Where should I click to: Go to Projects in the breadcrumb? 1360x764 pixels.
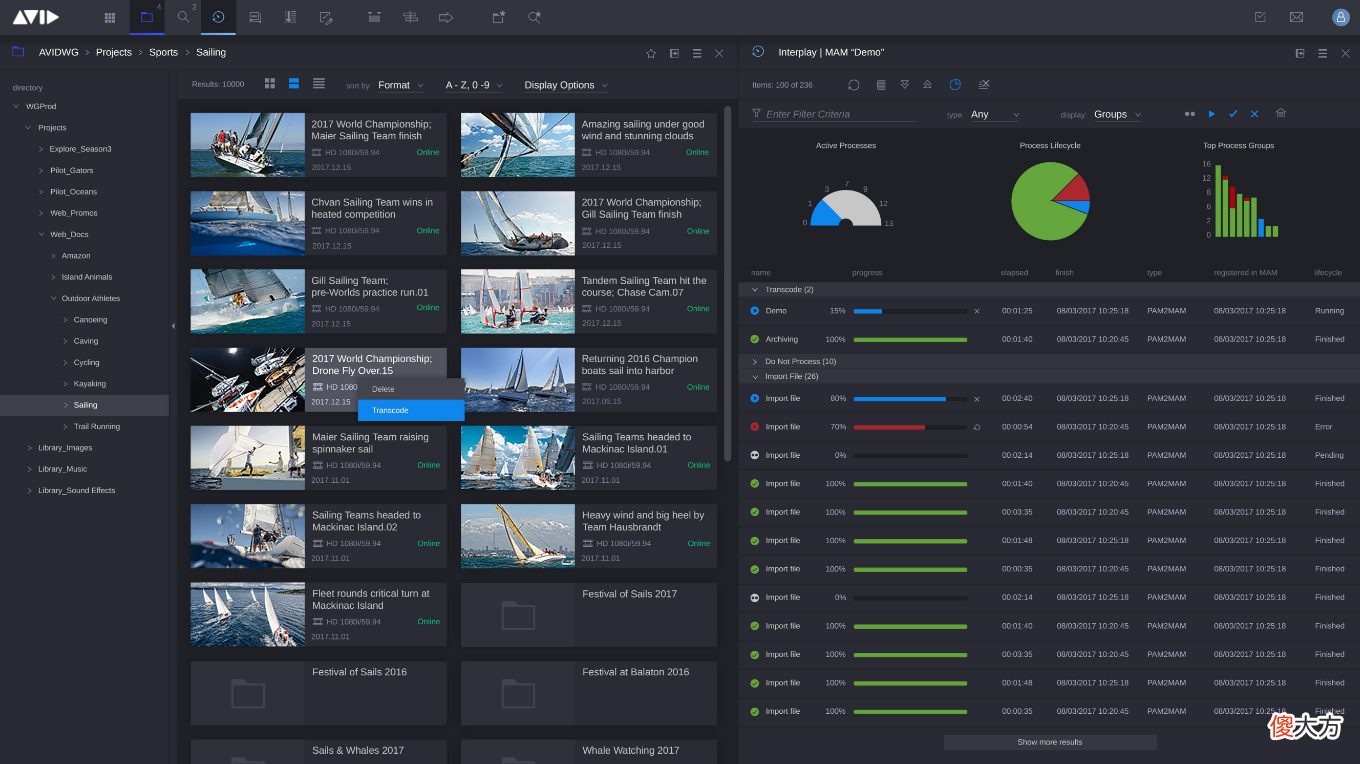[114, 52]
